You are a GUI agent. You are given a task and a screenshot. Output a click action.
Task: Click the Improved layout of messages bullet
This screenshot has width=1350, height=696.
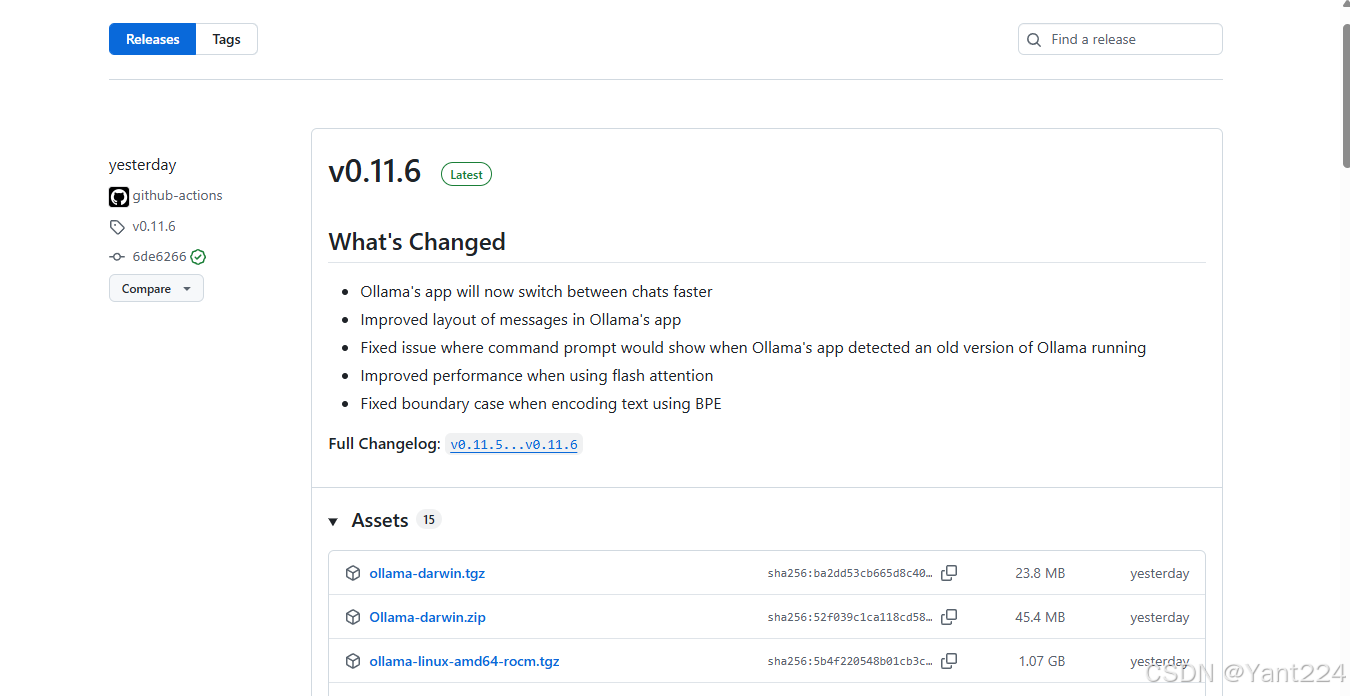tap(521, 320)
